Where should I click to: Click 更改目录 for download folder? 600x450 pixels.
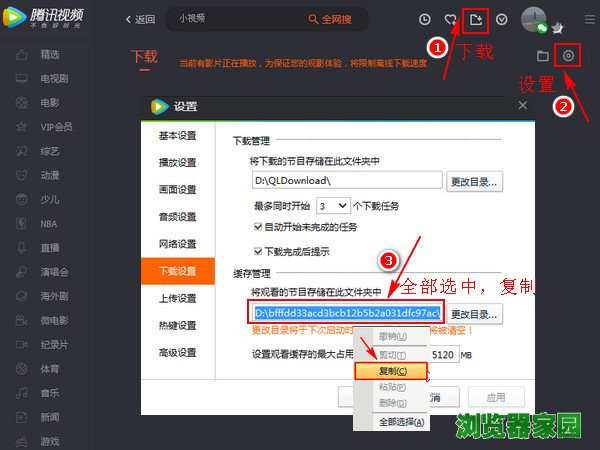475,181
